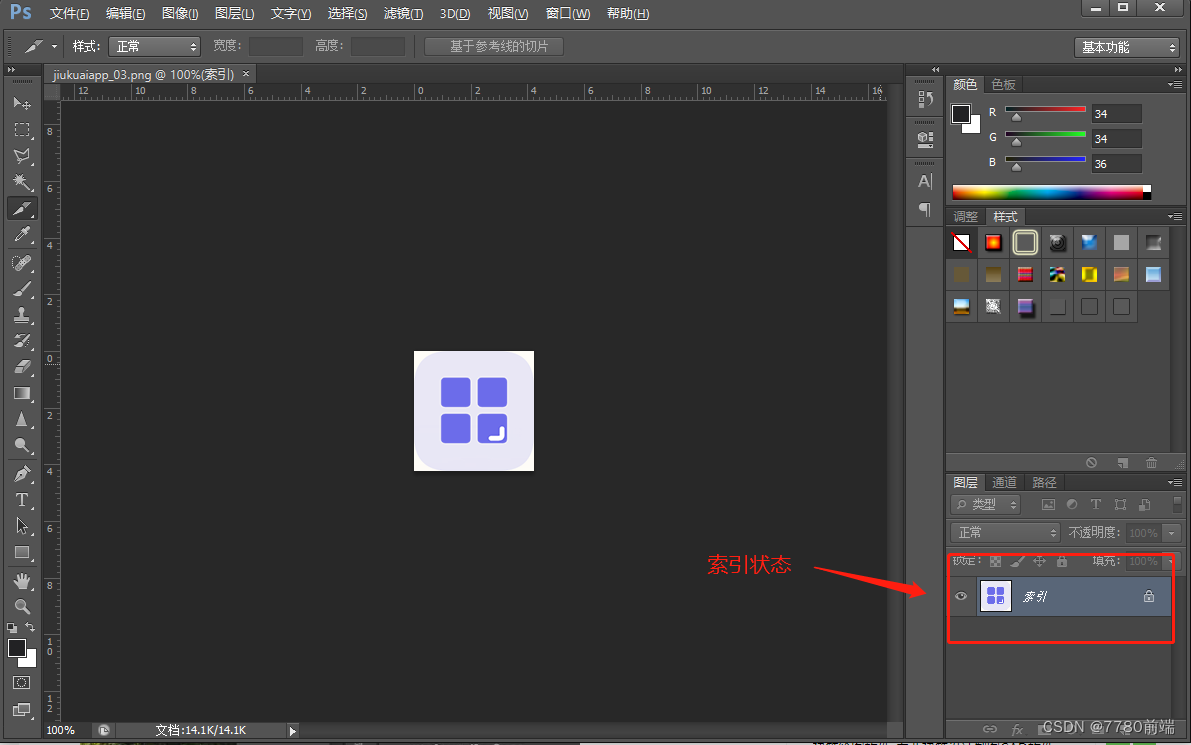Screen dimensions: 1191x745
Task: Swap foreground and background colors icon
Action: 30,627
